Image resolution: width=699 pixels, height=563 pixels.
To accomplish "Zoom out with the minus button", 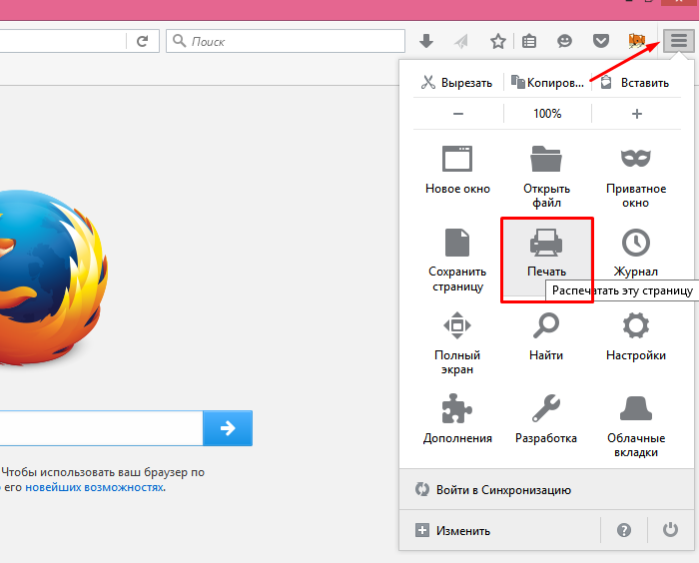I will pos(458,114).
